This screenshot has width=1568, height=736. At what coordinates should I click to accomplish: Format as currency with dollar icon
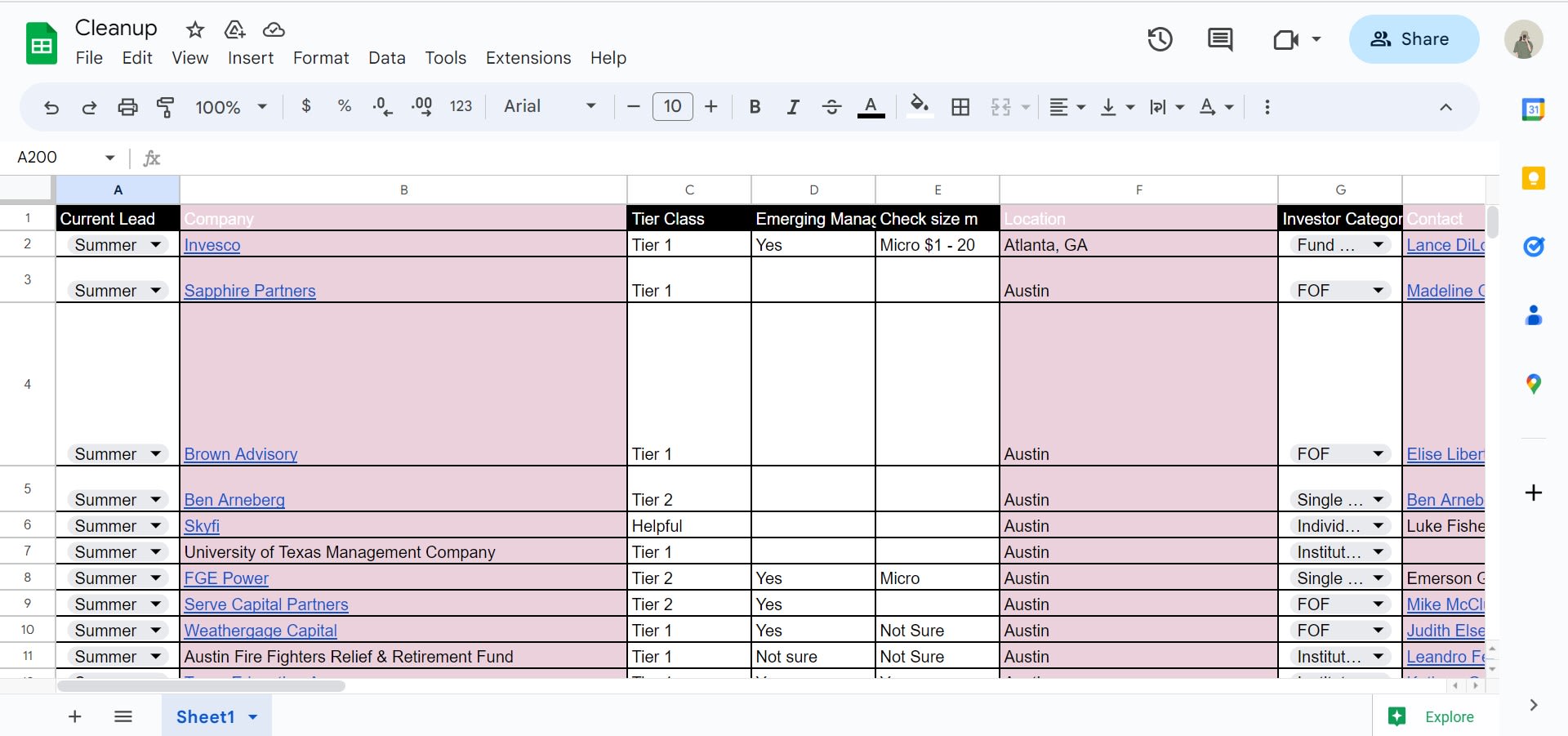click(306, 106)
